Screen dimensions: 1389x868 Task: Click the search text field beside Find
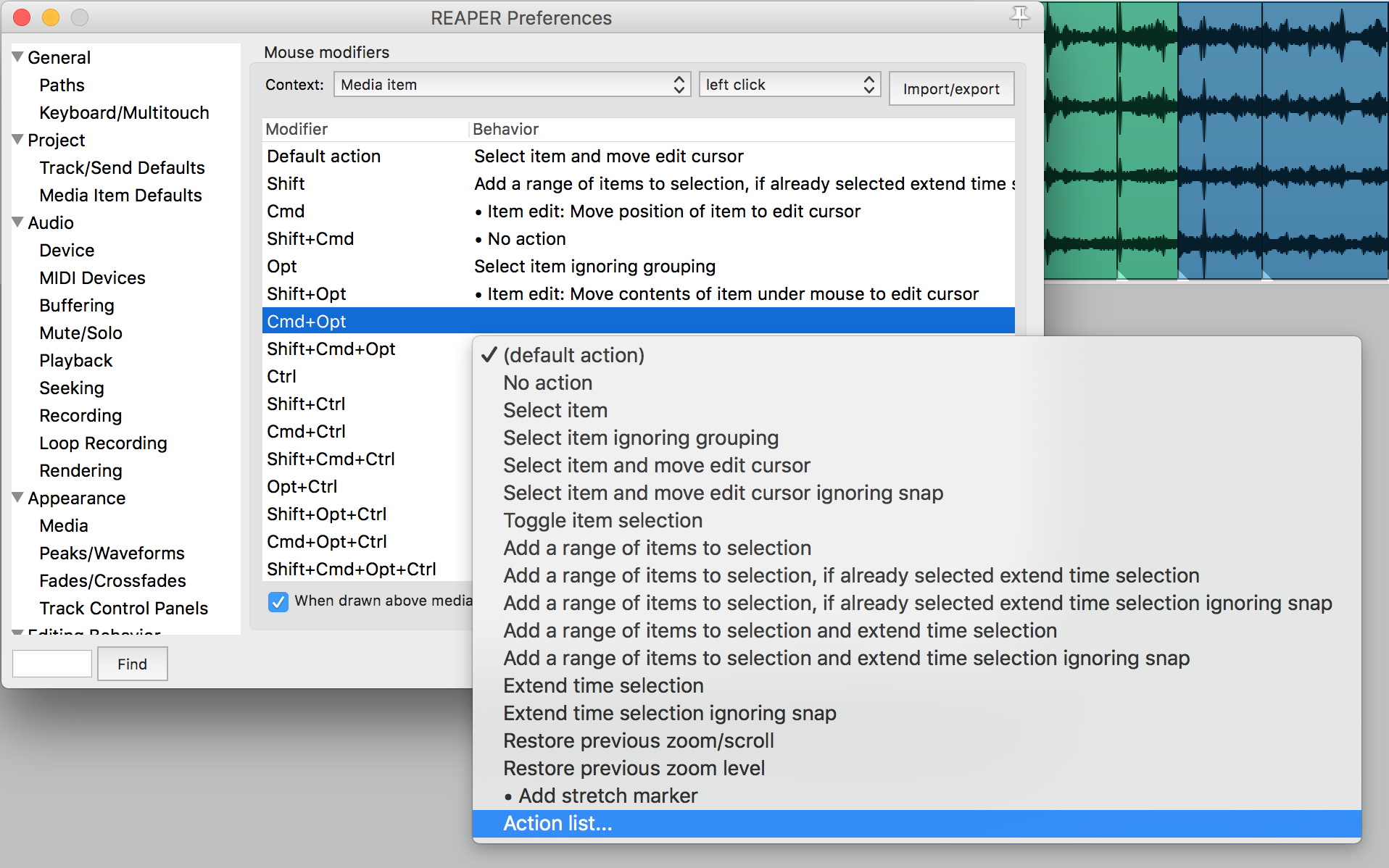[x=52, y=664]
